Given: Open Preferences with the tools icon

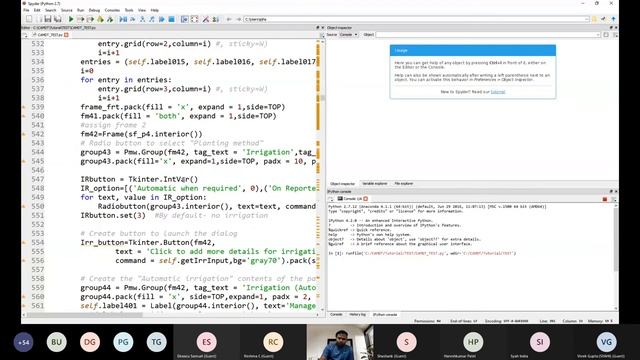Looking at the screenshot, I should pos(206,19).
